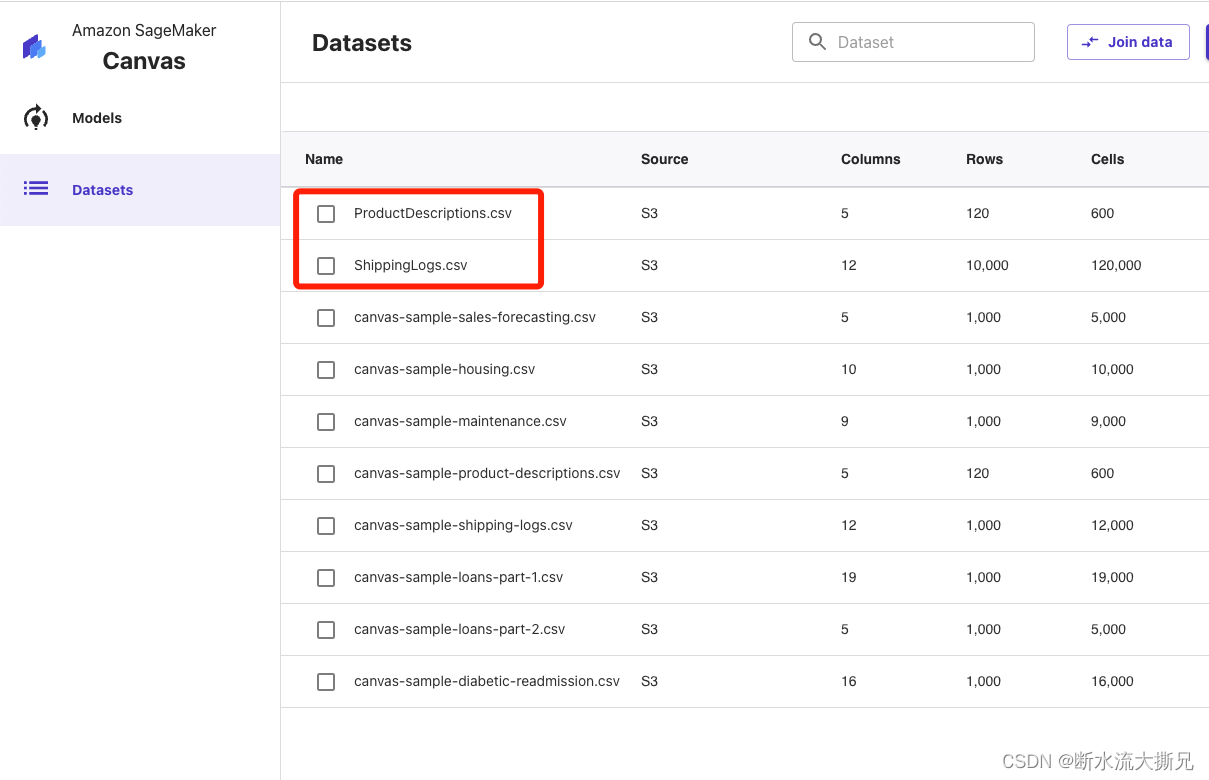Select canvas-sample-sales-forecasting.csv checkbox
Viewport: 1209px width, 780px height.
(326, 318)
